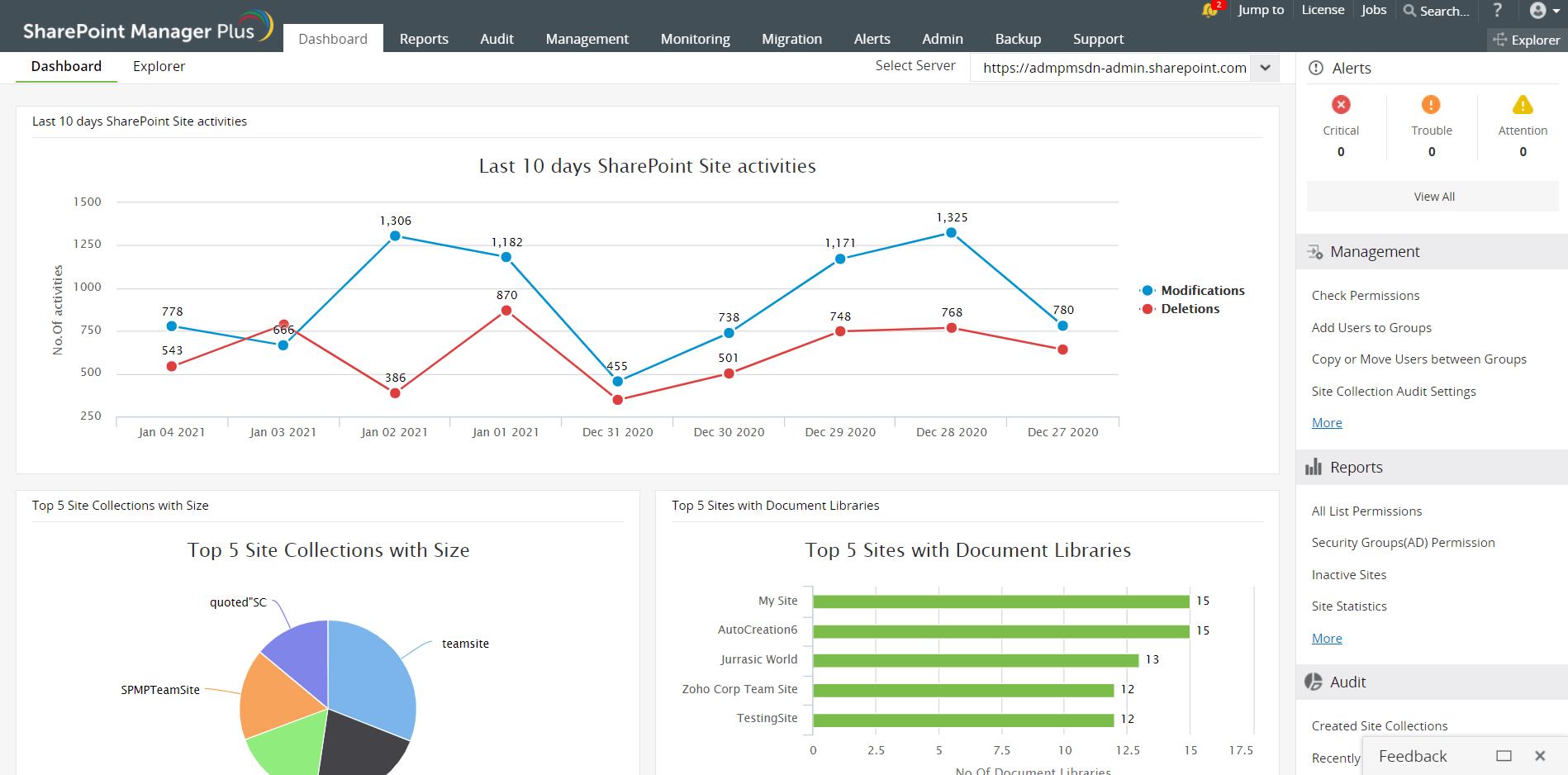
Task: Open the Migration tab
Action: (791, 39)
